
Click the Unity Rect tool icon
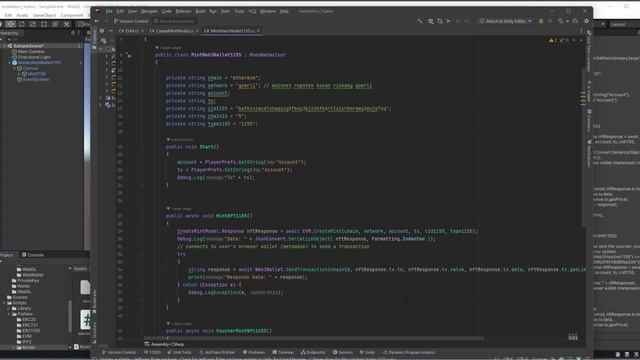point(44,24)
